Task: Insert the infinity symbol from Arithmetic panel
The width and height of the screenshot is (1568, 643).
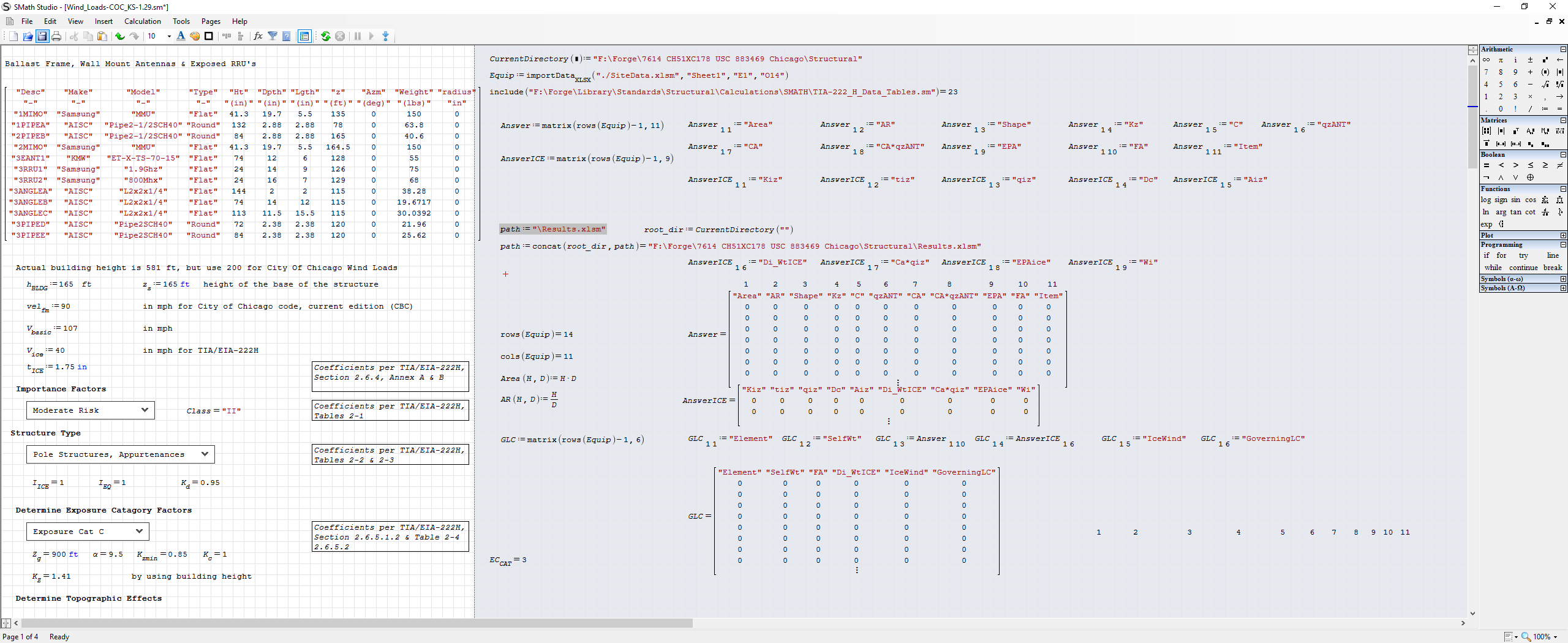Action: click(x=1486, y=60)
